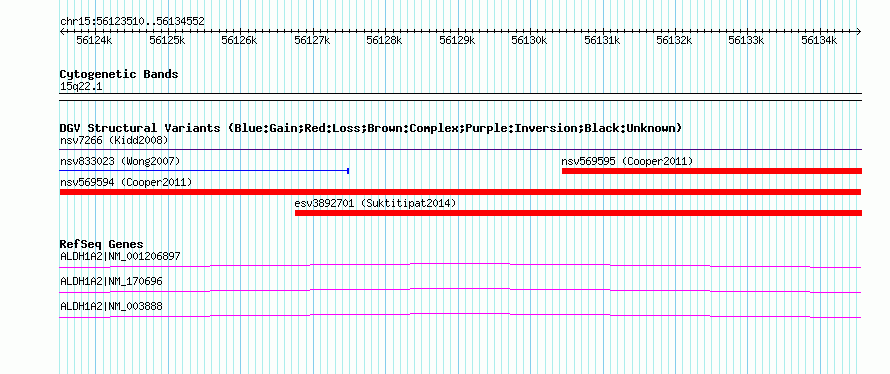This screenshot has height=374, width=890.
Task: Click the ALDH1A2|NM_003888 transcript label
Action: point(111,306)
